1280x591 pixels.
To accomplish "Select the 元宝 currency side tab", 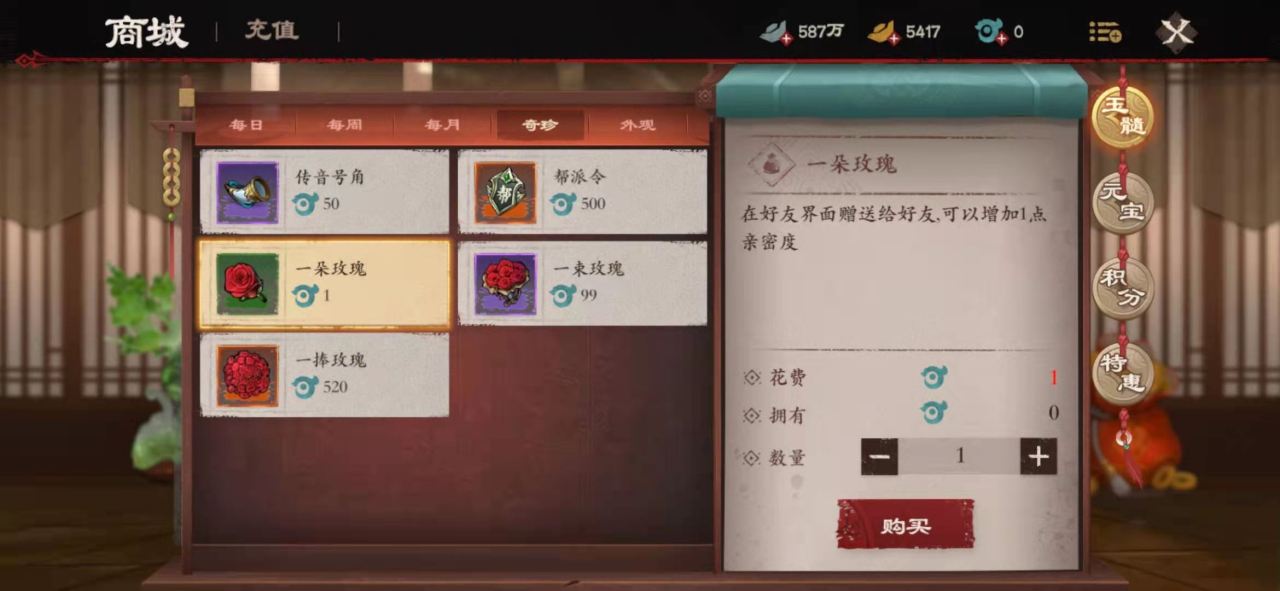I will coord(1122,202).
